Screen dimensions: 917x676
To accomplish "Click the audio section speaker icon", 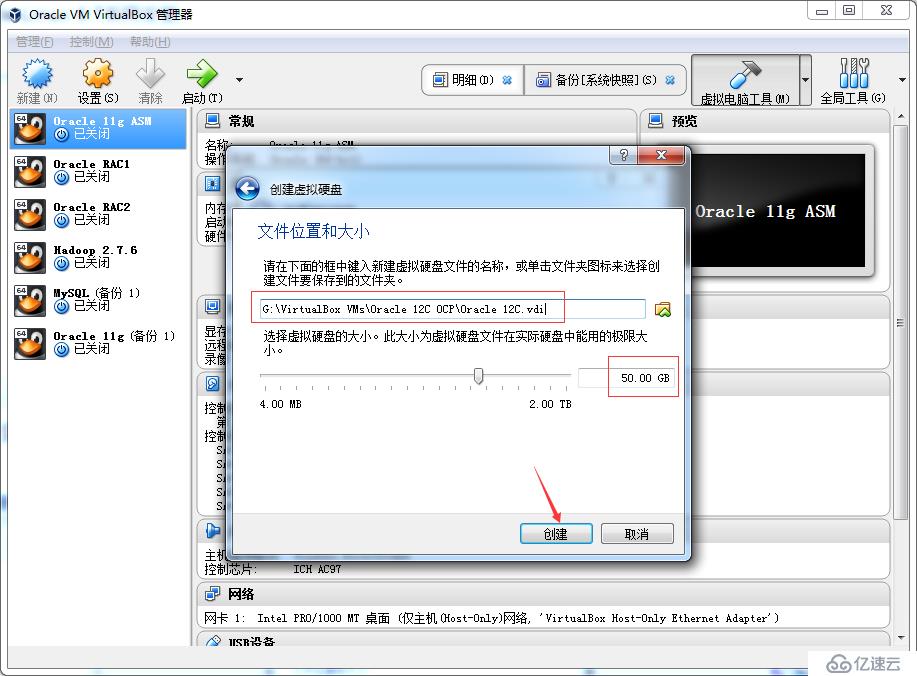I will point(212,531).
